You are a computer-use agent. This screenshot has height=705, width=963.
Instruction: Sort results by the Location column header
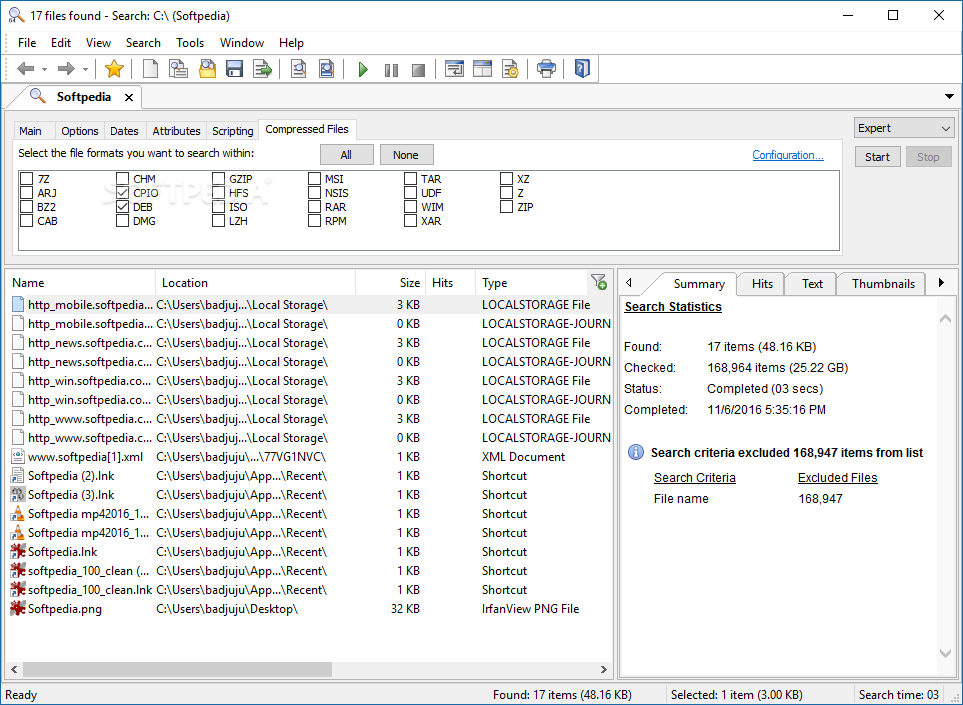coord(255,282)
